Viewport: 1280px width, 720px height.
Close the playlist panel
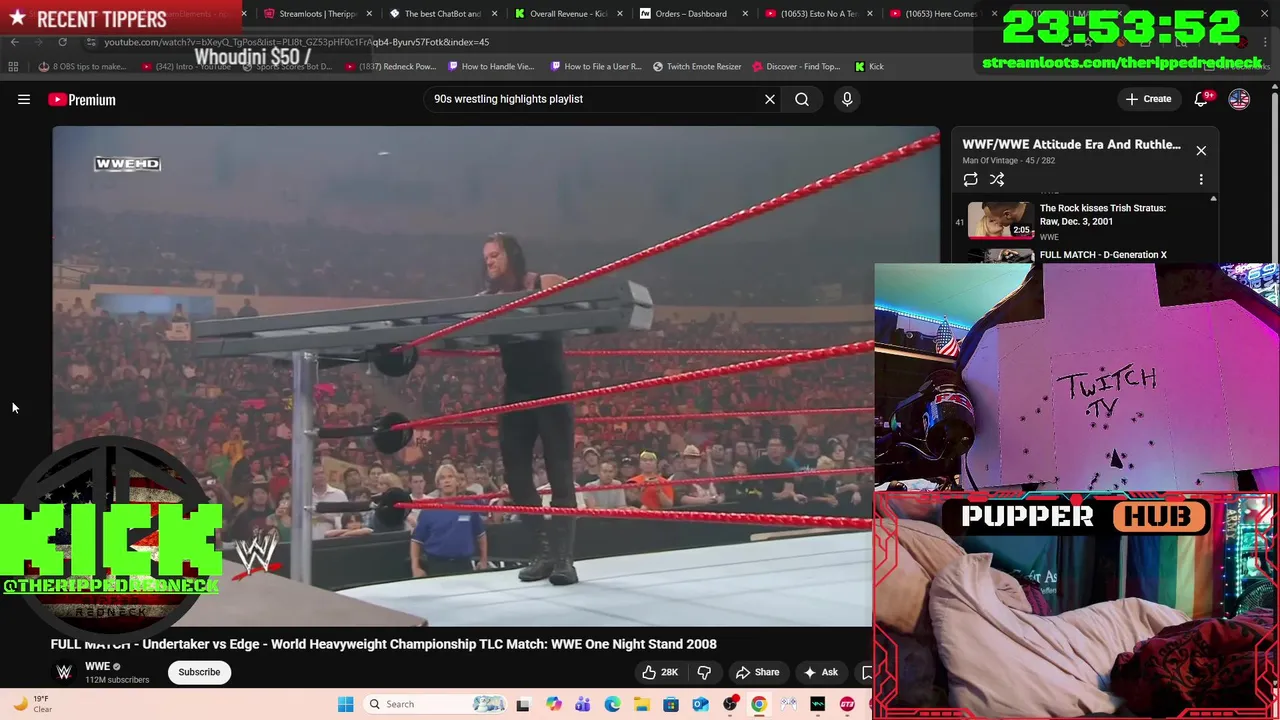tap(1201, 150)
